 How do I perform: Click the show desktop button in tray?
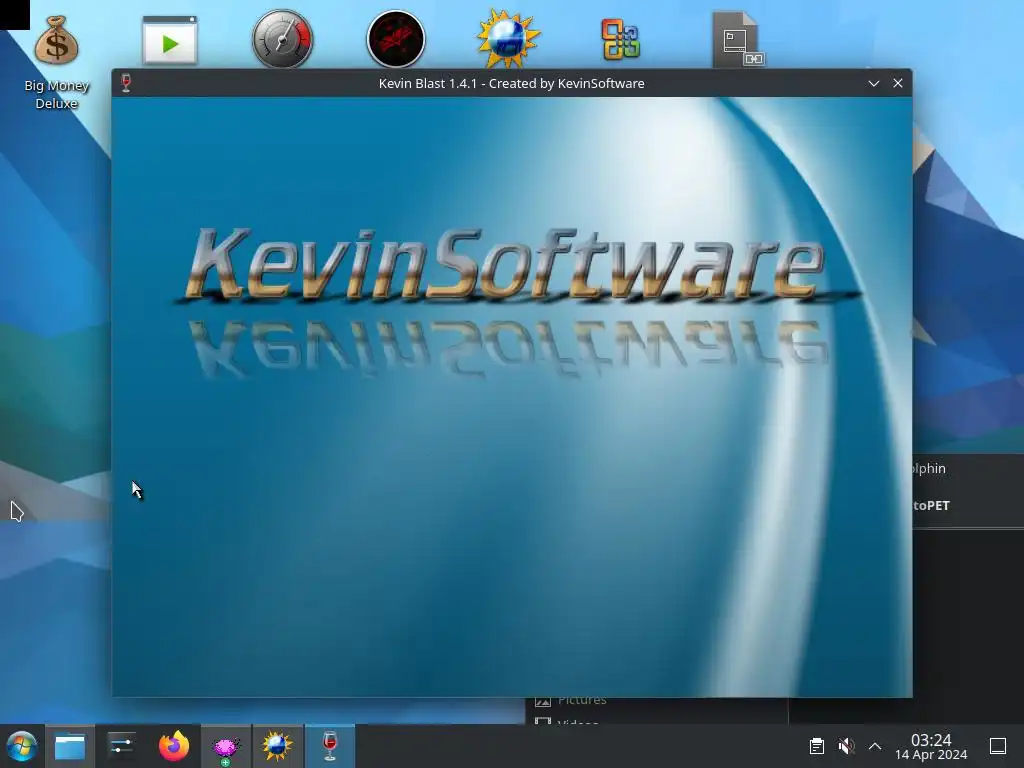tap(998, 746)
